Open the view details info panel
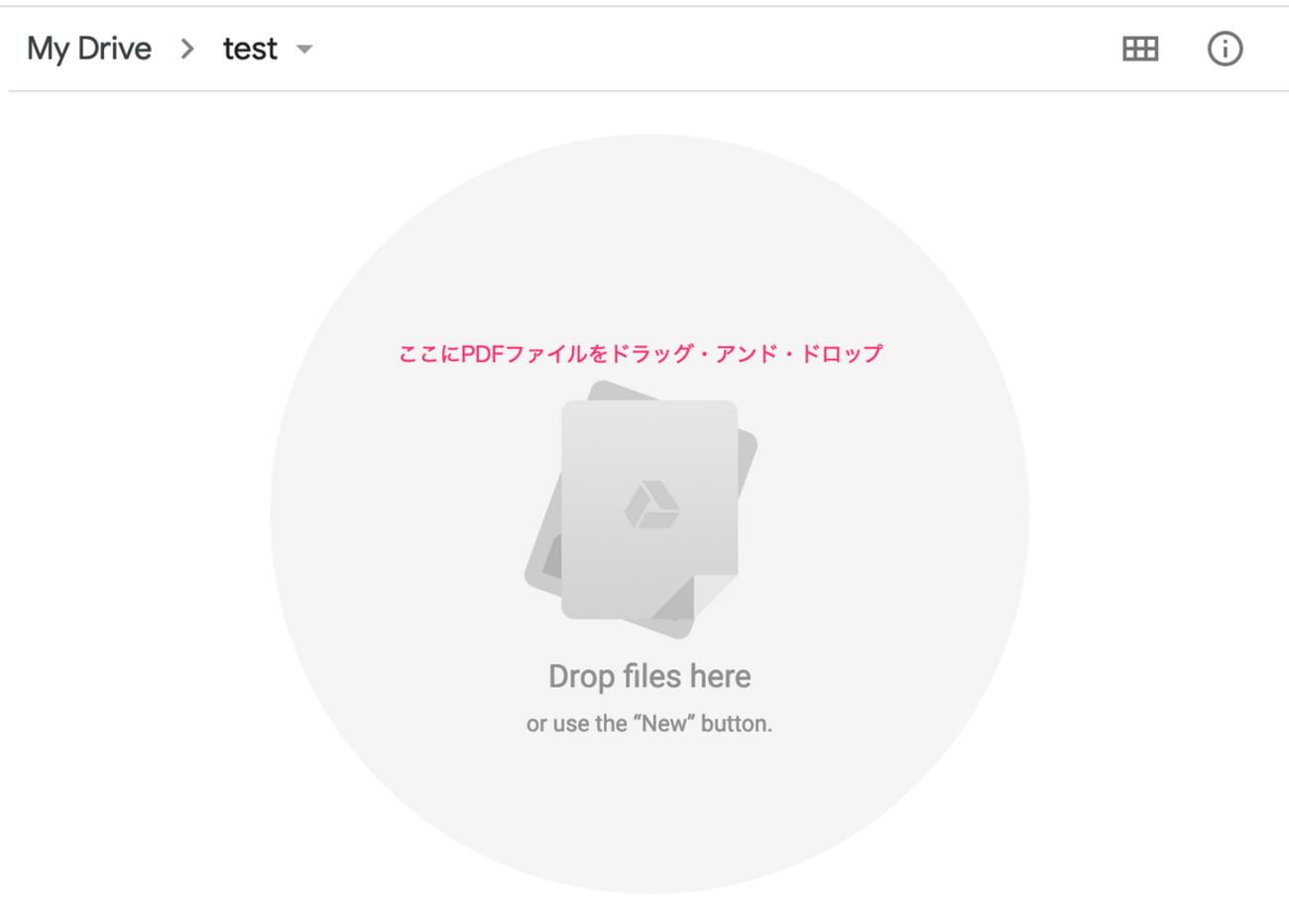The width and height of the screenshot is (1289, 924). pos(1225,49)
